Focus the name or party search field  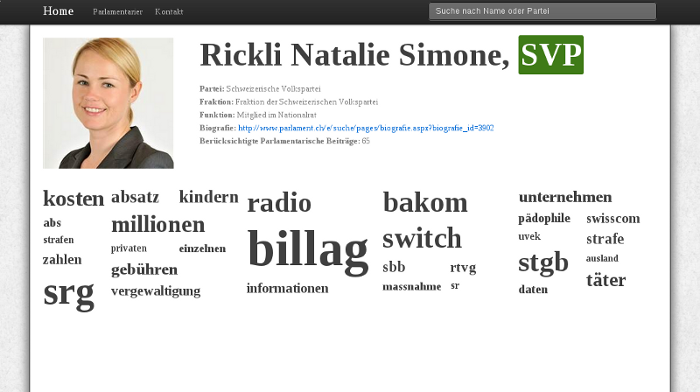coord(542,11)
